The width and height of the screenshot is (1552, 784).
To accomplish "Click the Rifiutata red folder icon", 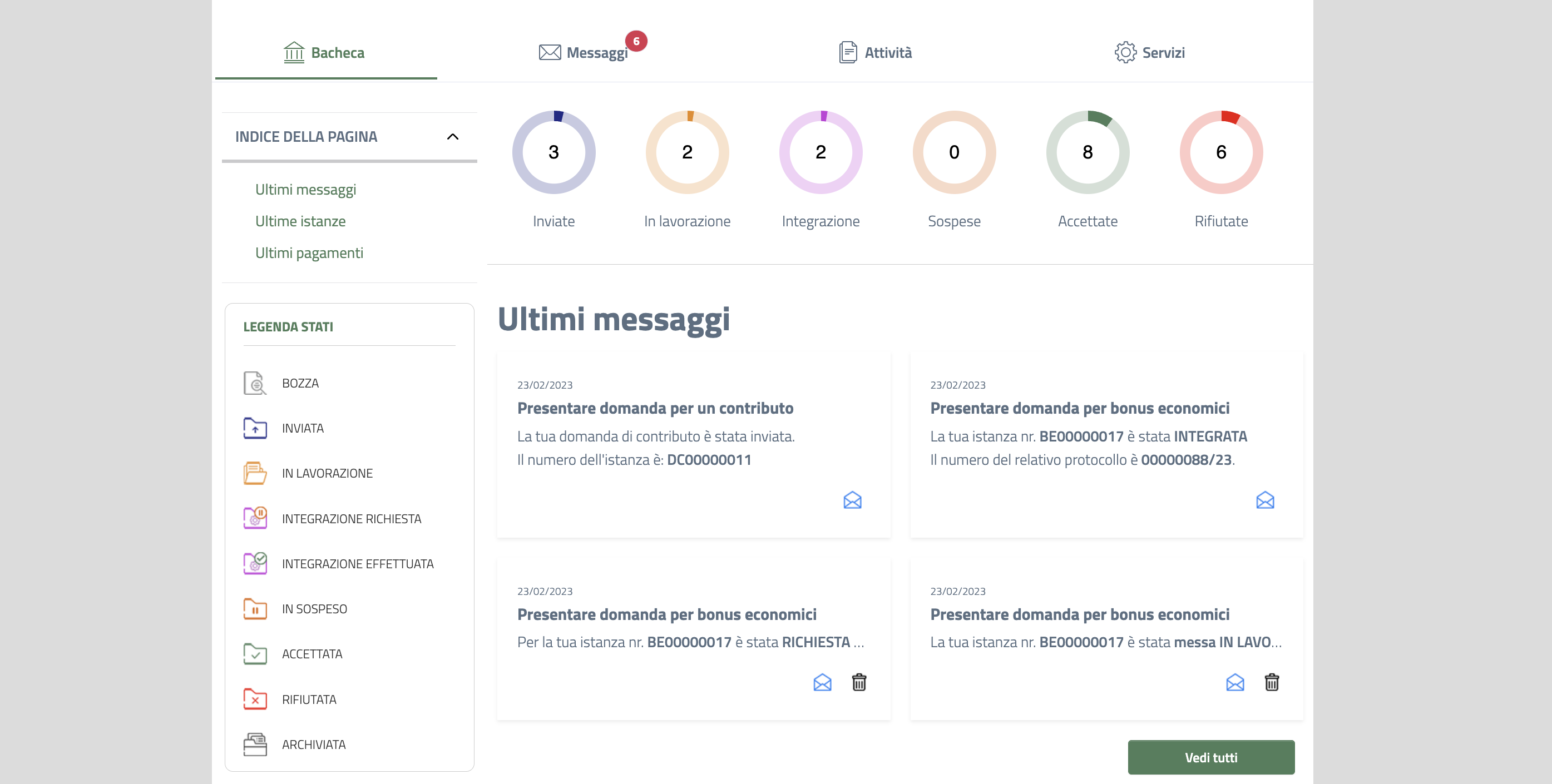I will pyautogui.click(x=255, y=699).
